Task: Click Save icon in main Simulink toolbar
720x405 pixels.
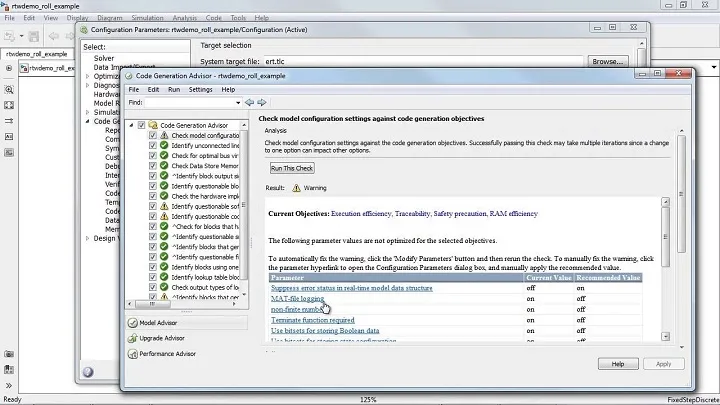Action: pos(34,36)
